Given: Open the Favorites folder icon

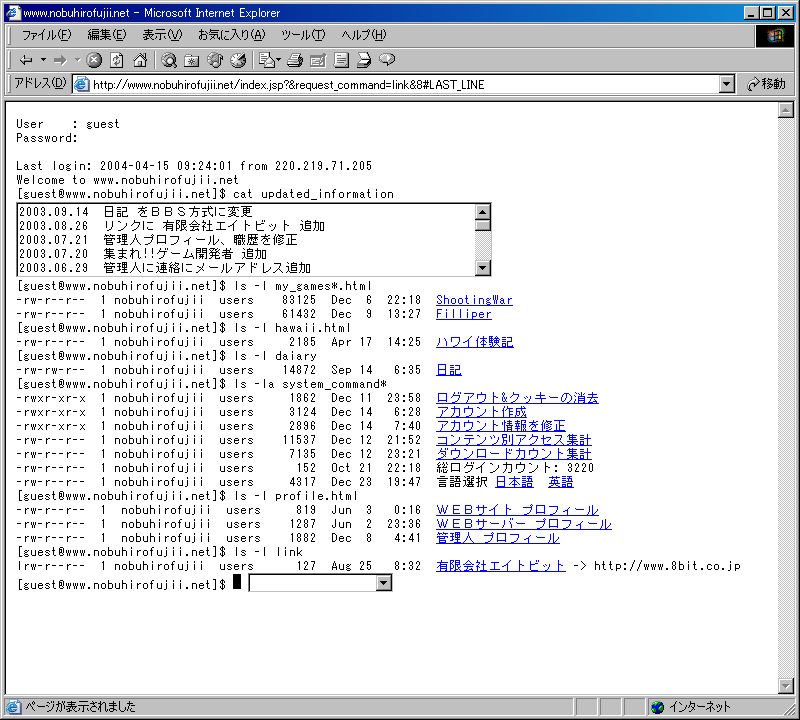Looking at the screenshot, I should (192, 60).
